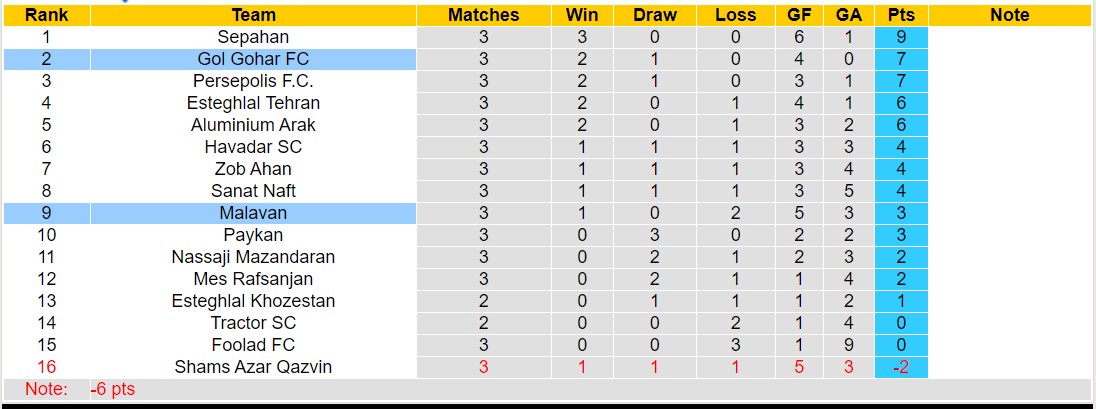Image resolution: width=1096 pixels, height=409 pixels.
Task: Click Sepahan's 9 points cell
Action: [x=901, y=37]
